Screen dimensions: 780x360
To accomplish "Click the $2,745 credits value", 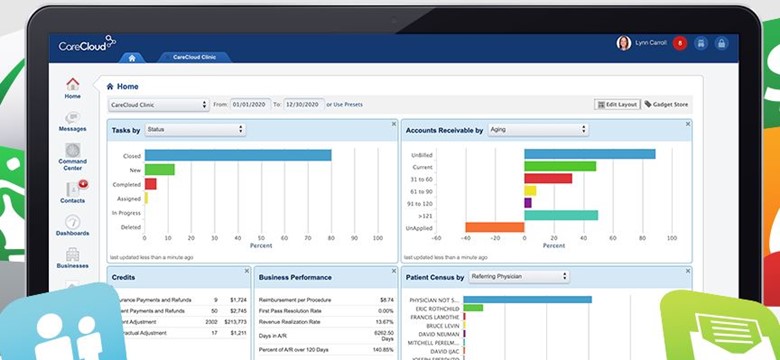I will tap(239, 311).
